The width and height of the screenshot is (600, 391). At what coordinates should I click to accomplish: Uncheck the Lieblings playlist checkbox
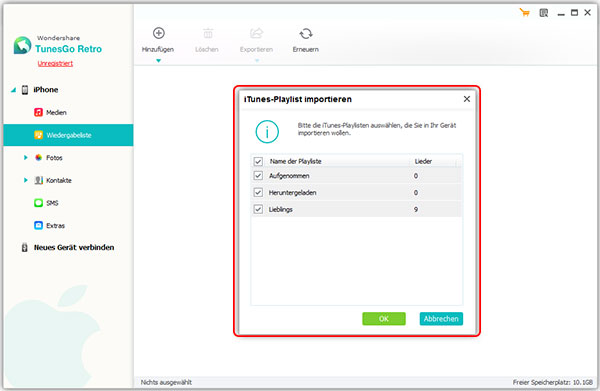(258, 209)
